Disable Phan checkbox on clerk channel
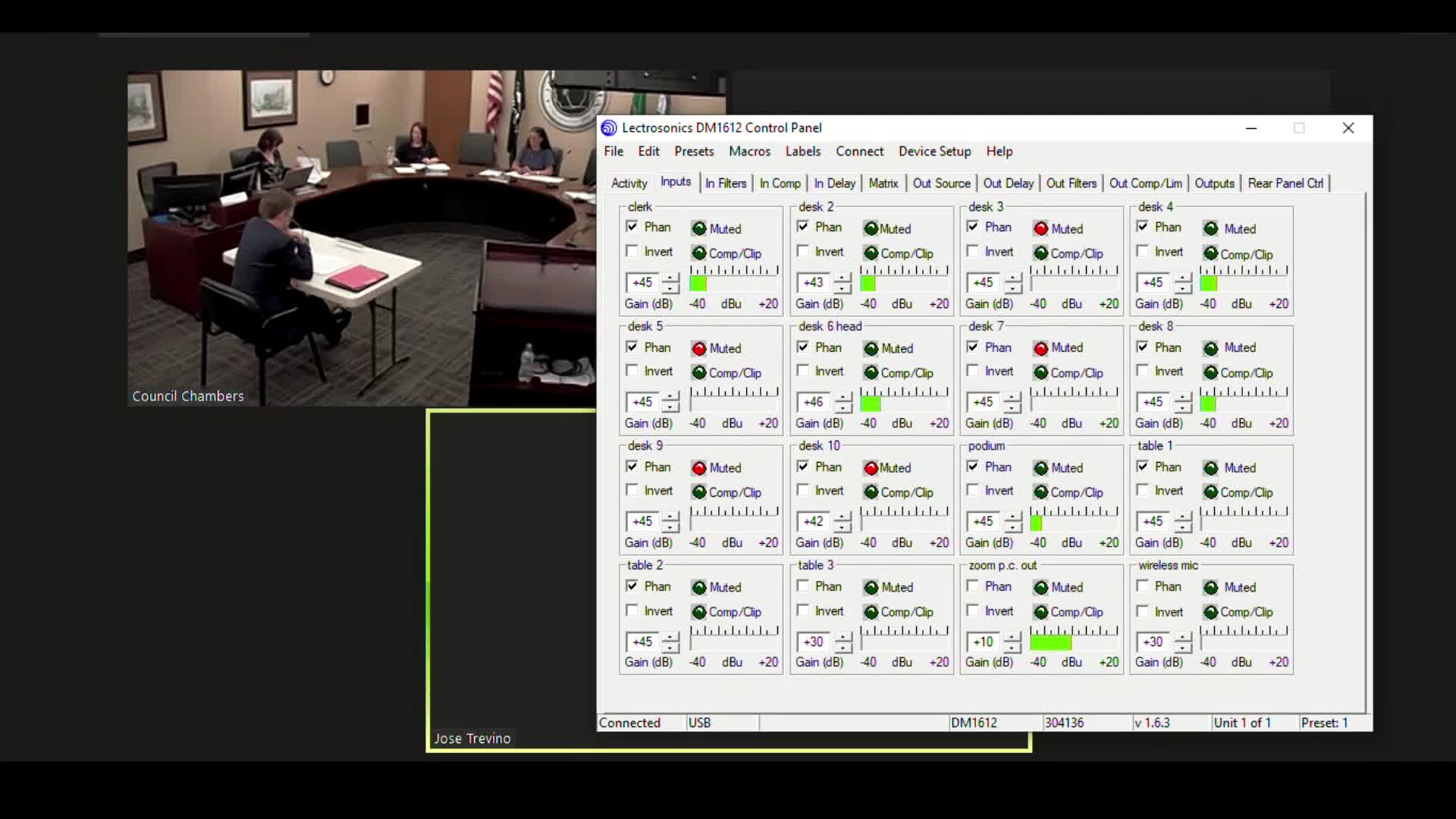 (632, 227)
